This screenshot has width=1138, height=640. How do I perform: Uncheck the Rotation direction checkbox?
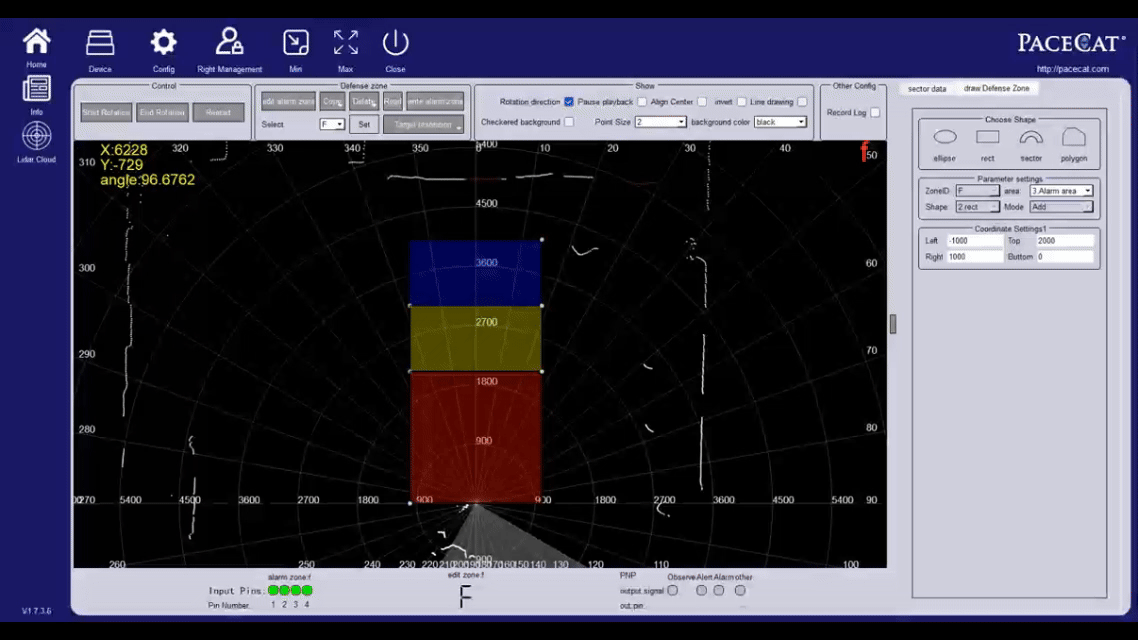click(569, 102)
